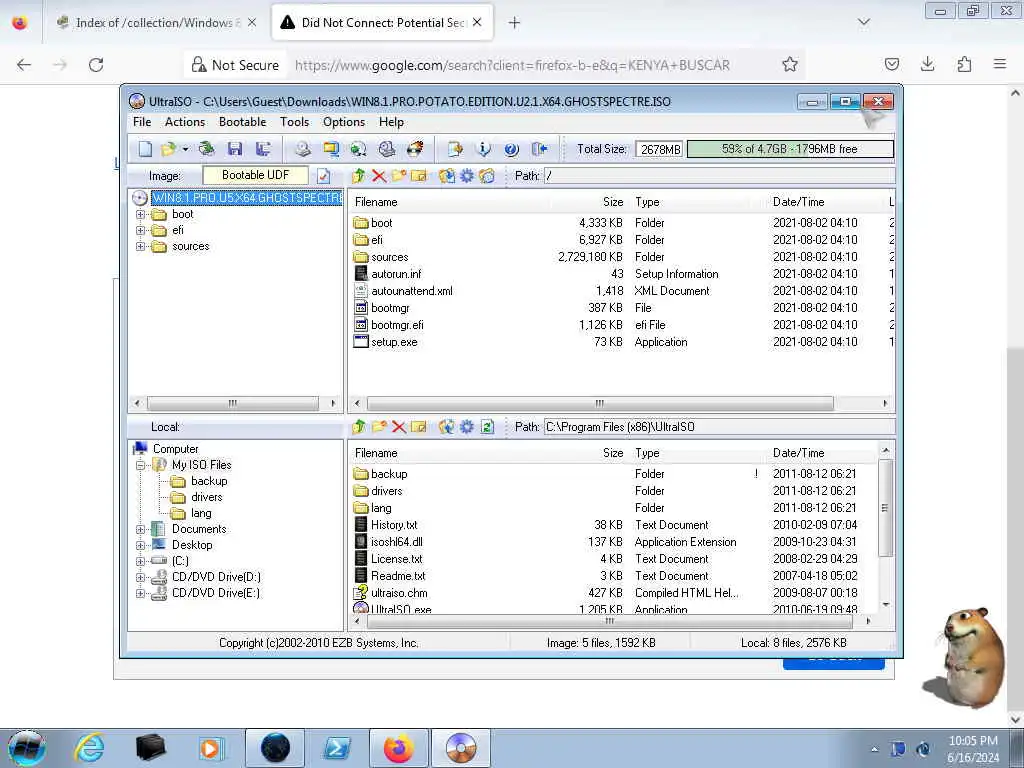Screen dimensions: 1024x768
Task: Click the Refresh icon in the Local toolbar
Action: pyautogui.click(x=487, y=427)
